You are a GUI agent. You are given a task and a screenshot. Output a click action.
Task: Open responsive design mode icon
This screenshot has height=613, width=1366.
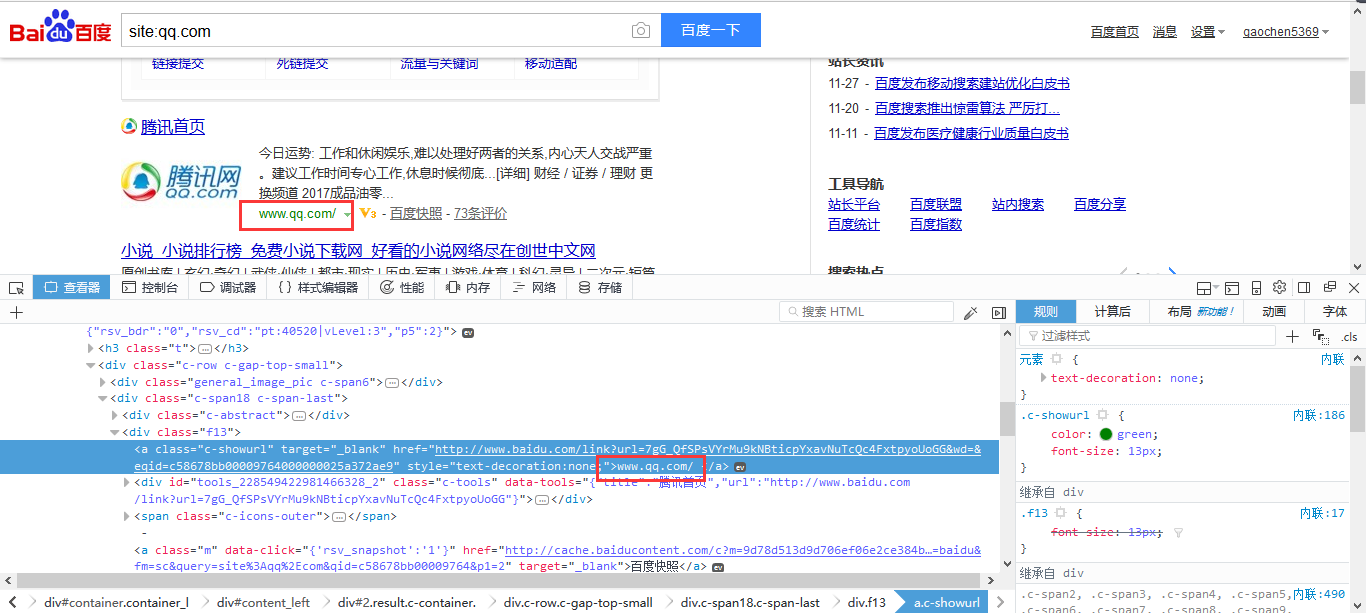point(1255,288)
